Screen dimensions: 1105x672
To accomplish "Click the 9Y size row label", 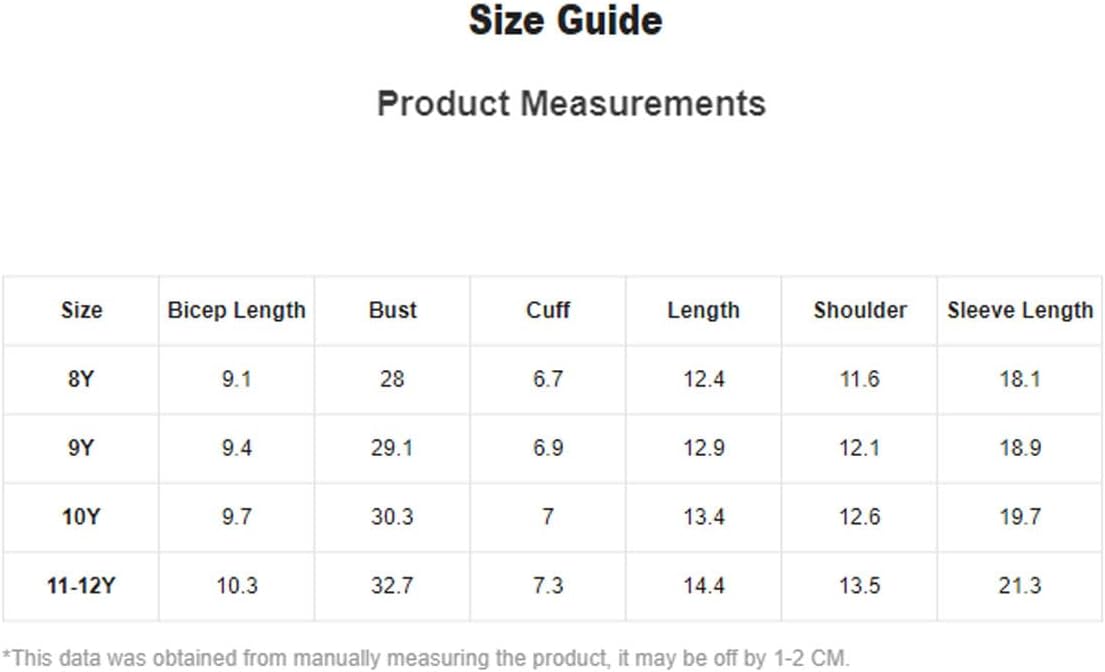I will [81, 448].
